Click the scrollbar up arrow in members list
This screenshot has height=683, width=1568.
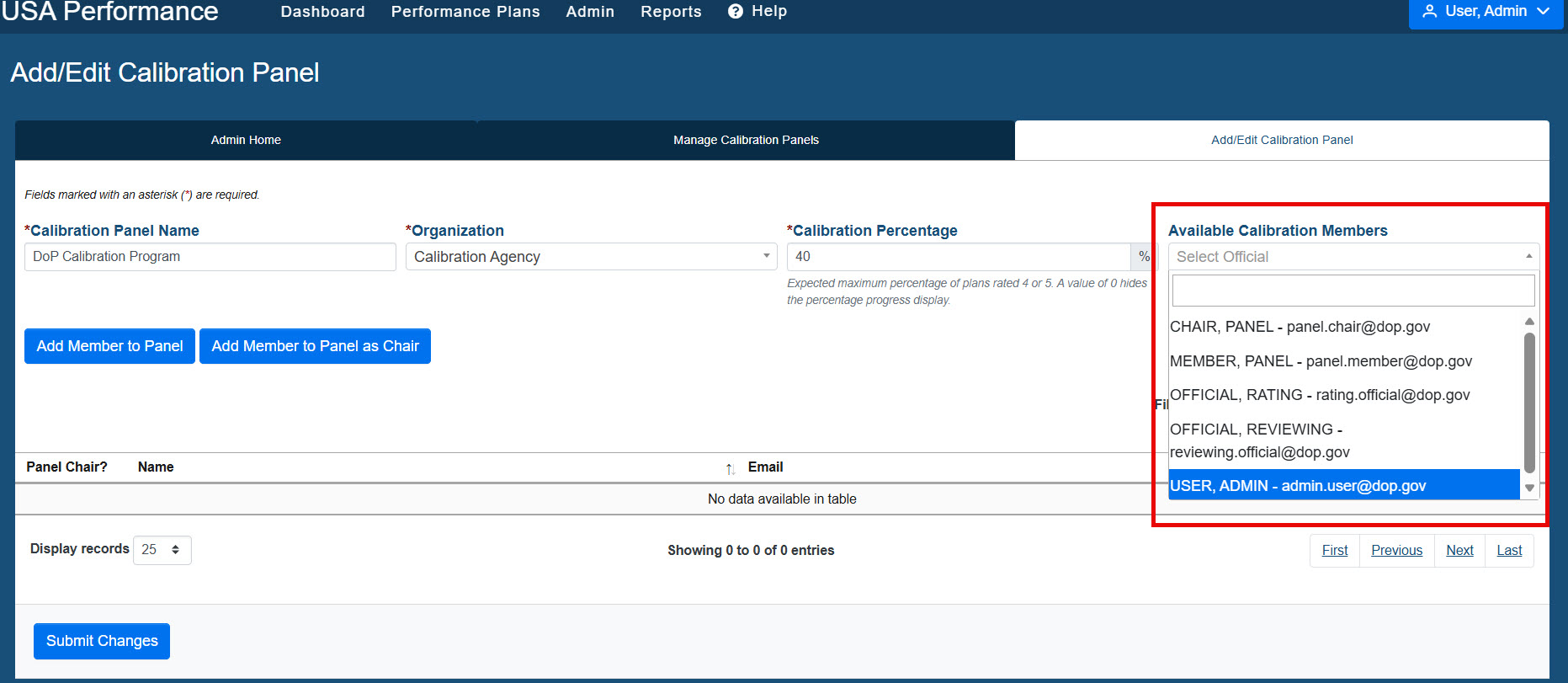pos(1529,322)
